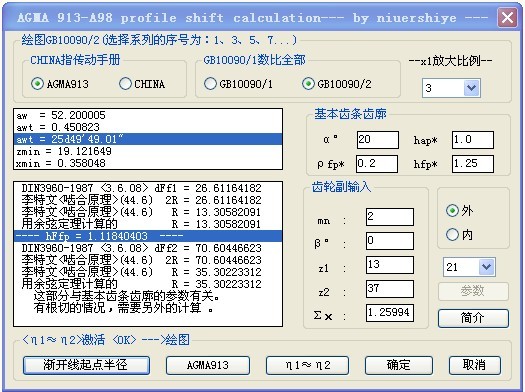Viewport: 525px width, 392px height.
Task: Select the 'aw = 52.200005' row
Action: (x=148, y=115)
